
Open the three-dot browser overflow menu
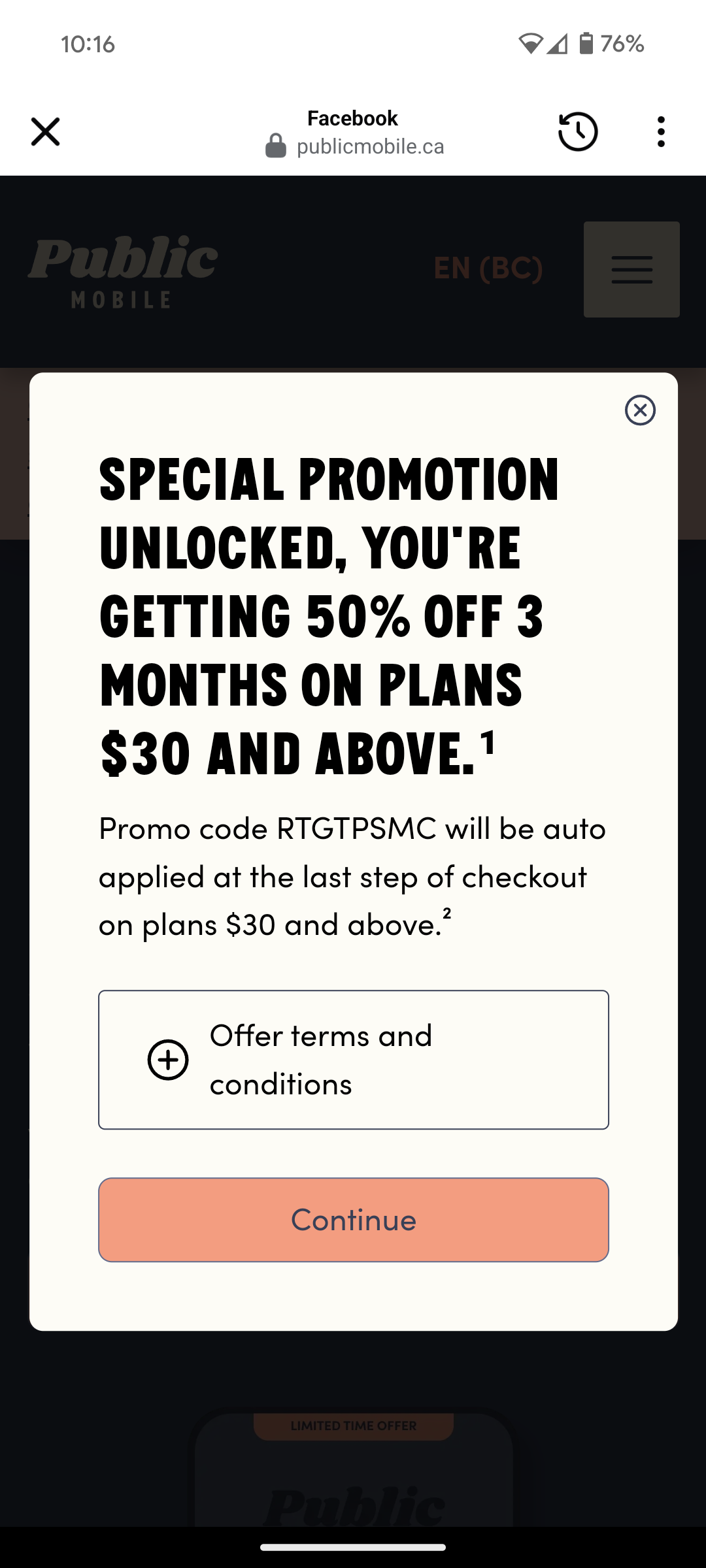coord(661,132)
